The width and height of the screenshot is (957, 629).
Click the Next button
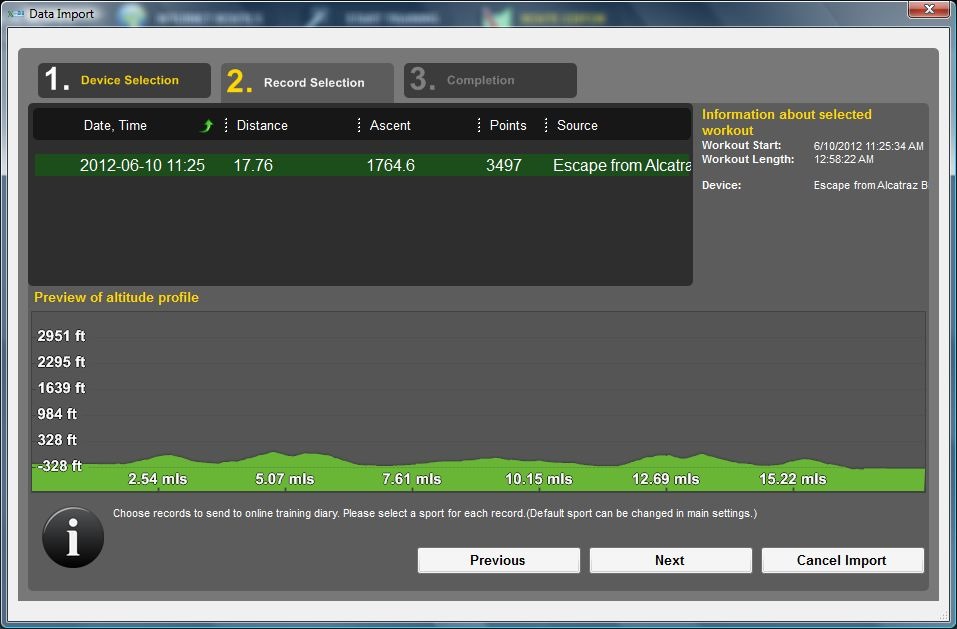pyautogui.click(x=670, y=560)
